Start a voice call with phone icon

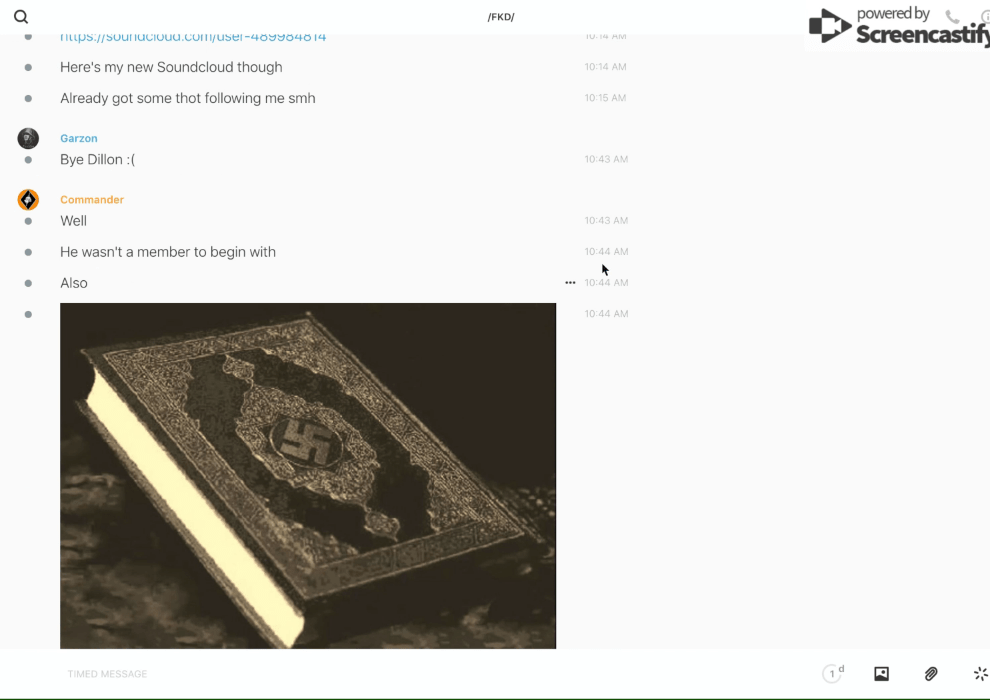coord(952,17)
